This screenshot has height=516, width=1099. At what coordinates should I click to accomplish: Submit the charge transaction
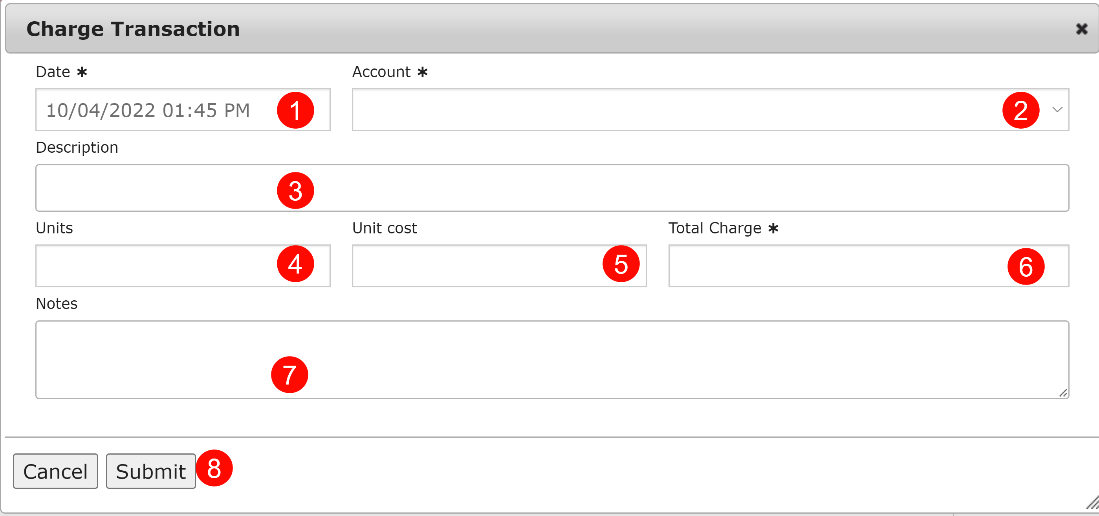[150, 472]
